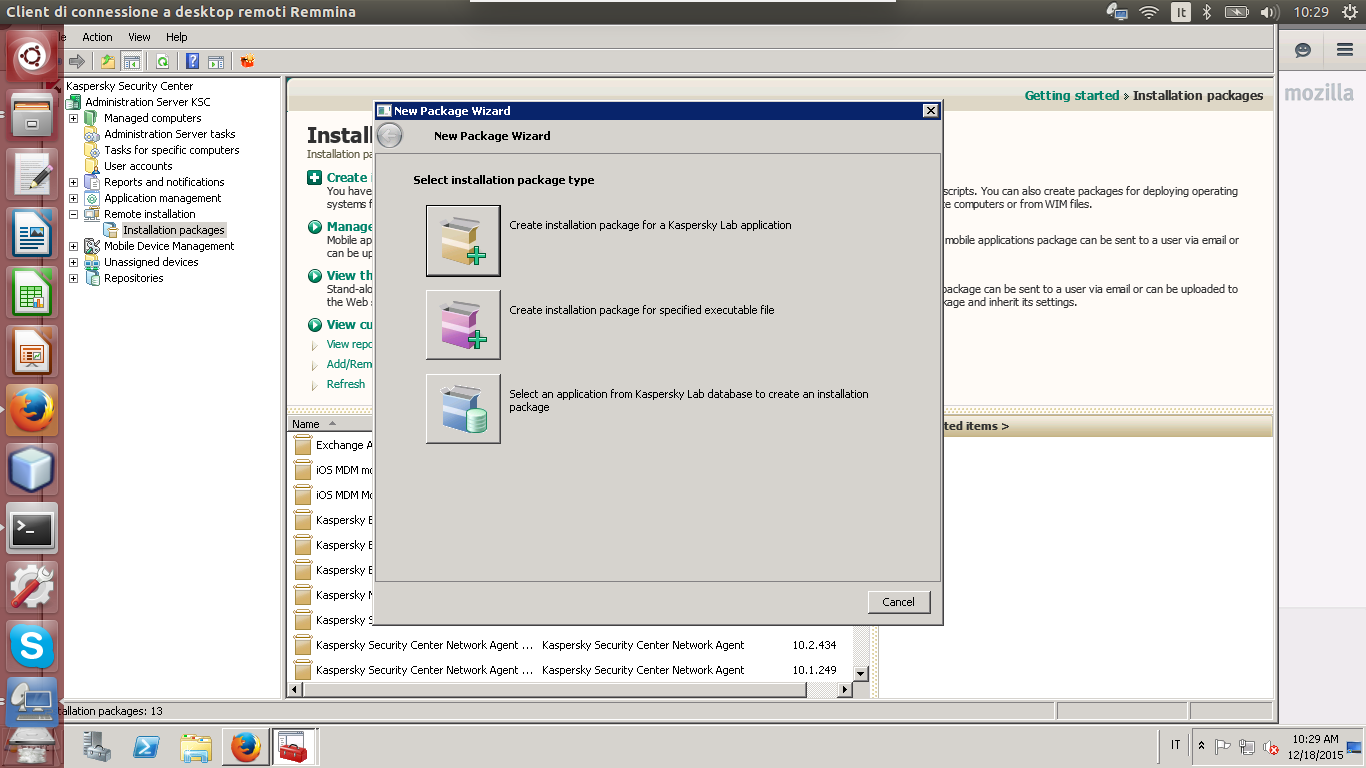Select Managed computers tree item
The image size is (1366, 768).
click(x=152, y=118)
